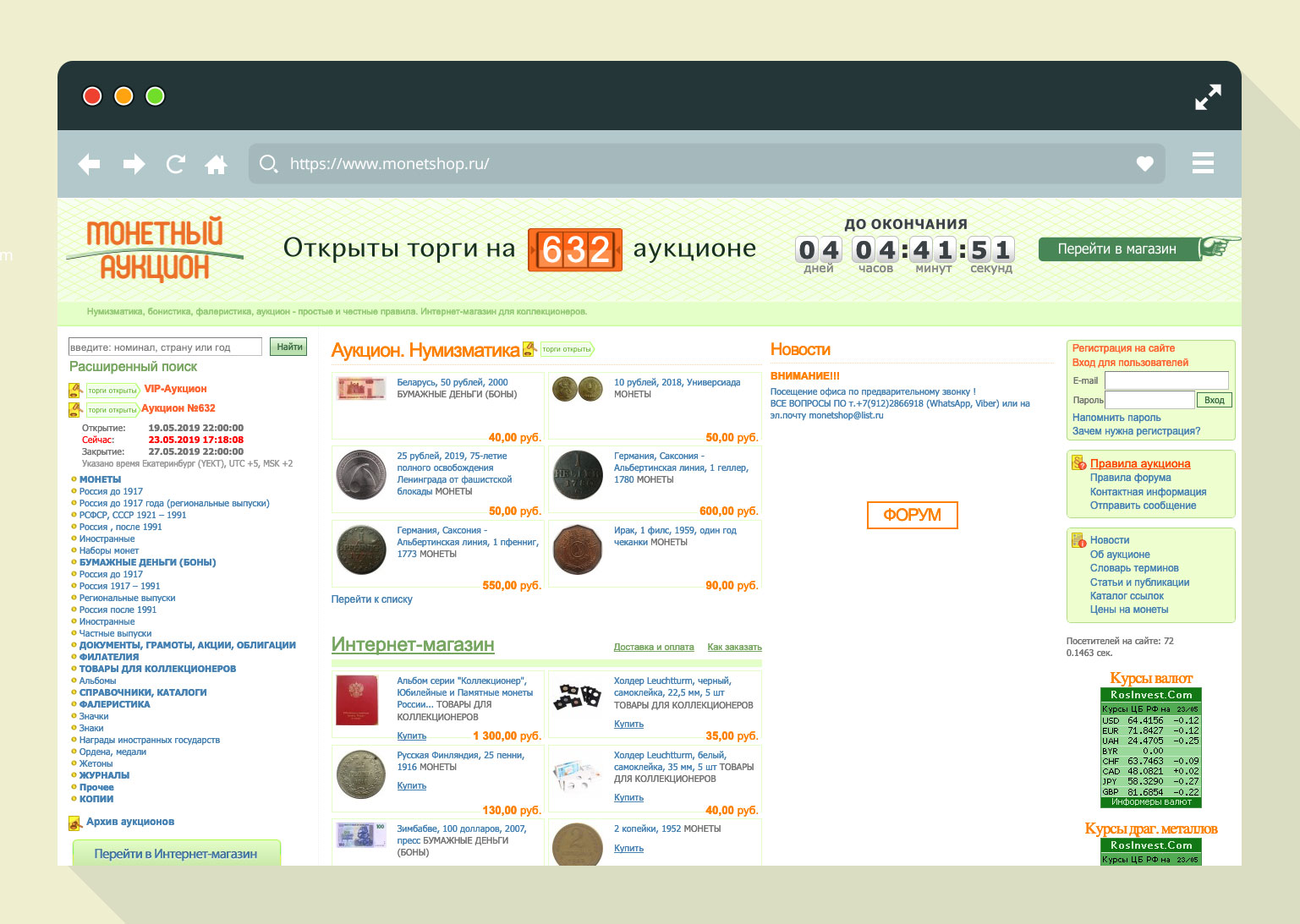This screenshot has height=924, width=1300.
Task: Click Купить under 2 копейки 1952
Action: point(628,848)
